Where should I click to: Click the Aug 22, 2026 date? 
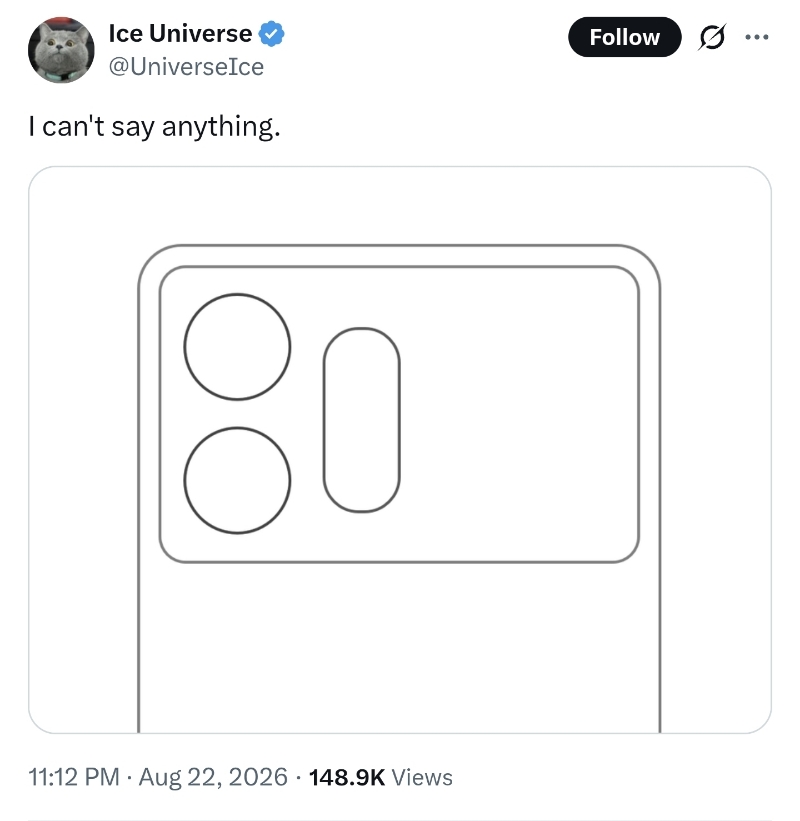tap(213, 777)
